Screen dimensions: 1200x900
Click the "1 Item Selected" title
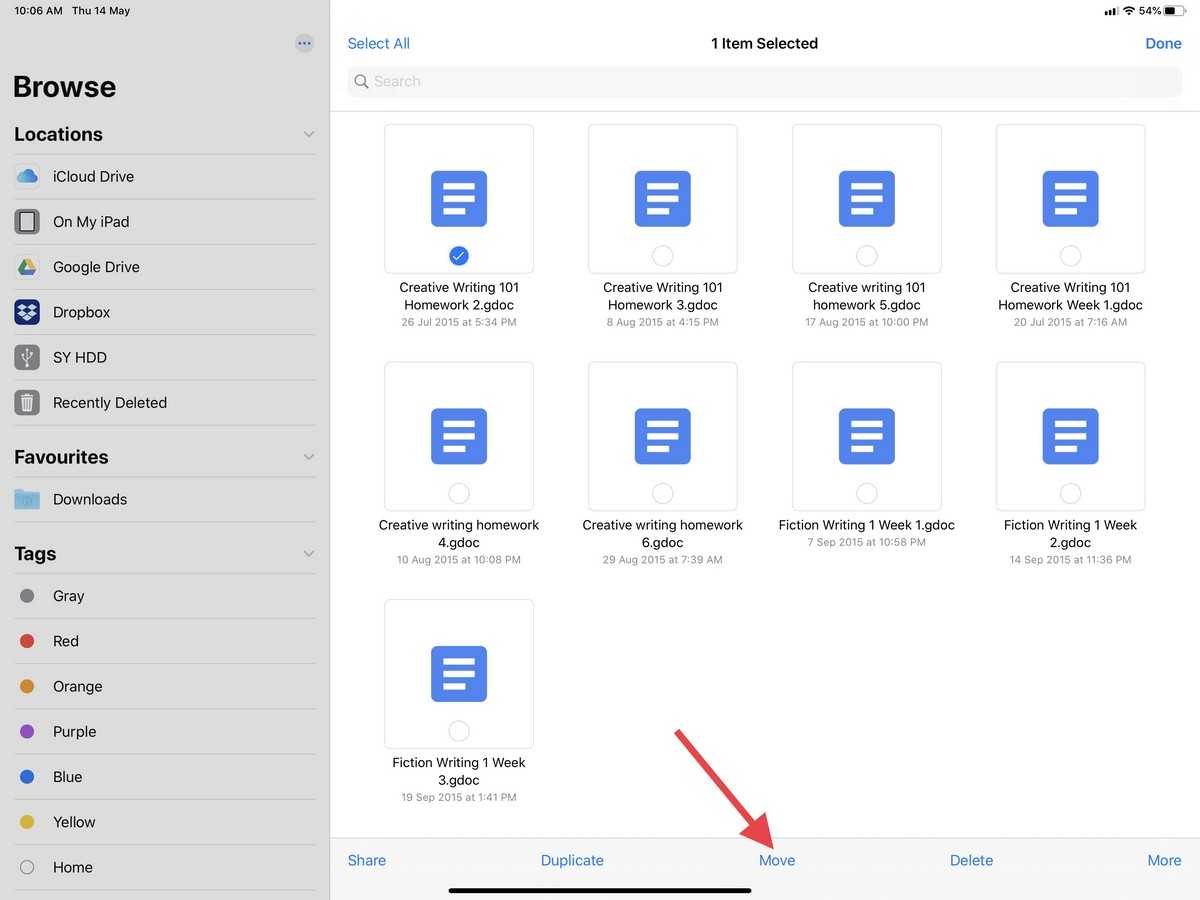(765, 43)
